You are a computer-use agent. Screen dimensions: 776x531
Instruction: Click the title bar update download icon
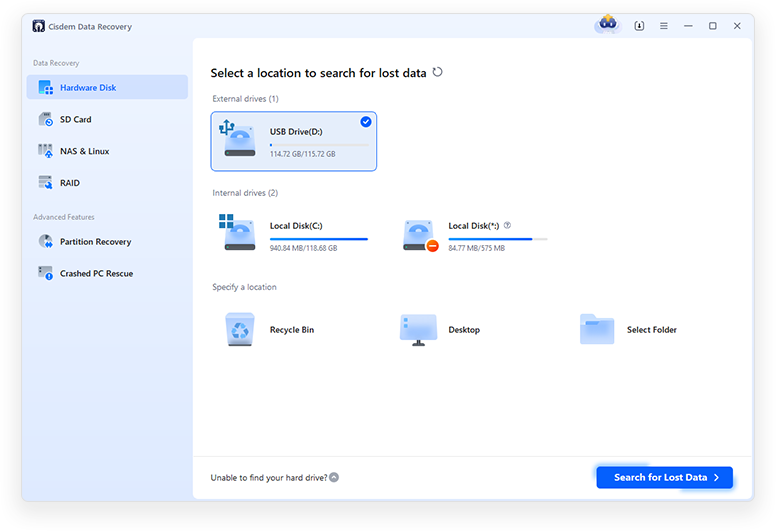click(639, 26)
